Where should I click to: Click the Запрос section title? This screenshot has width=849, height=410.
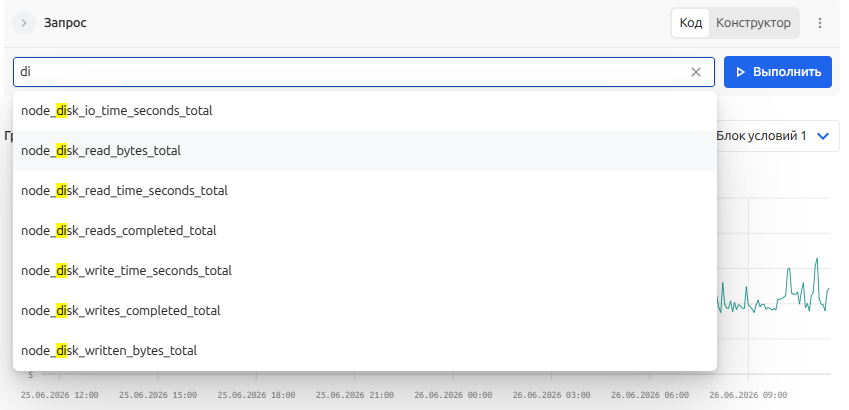pyautogui.click(x=65, y=23)
